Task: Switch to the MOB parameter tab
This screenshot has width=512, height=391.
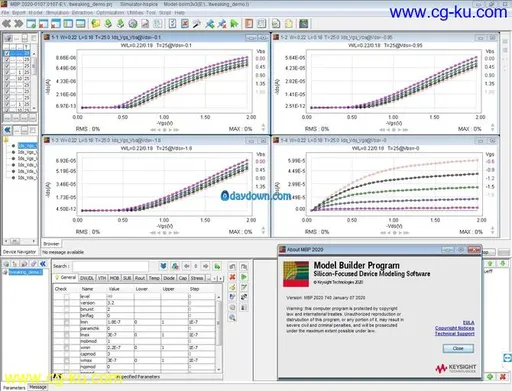Action: (x=114, y=278)
